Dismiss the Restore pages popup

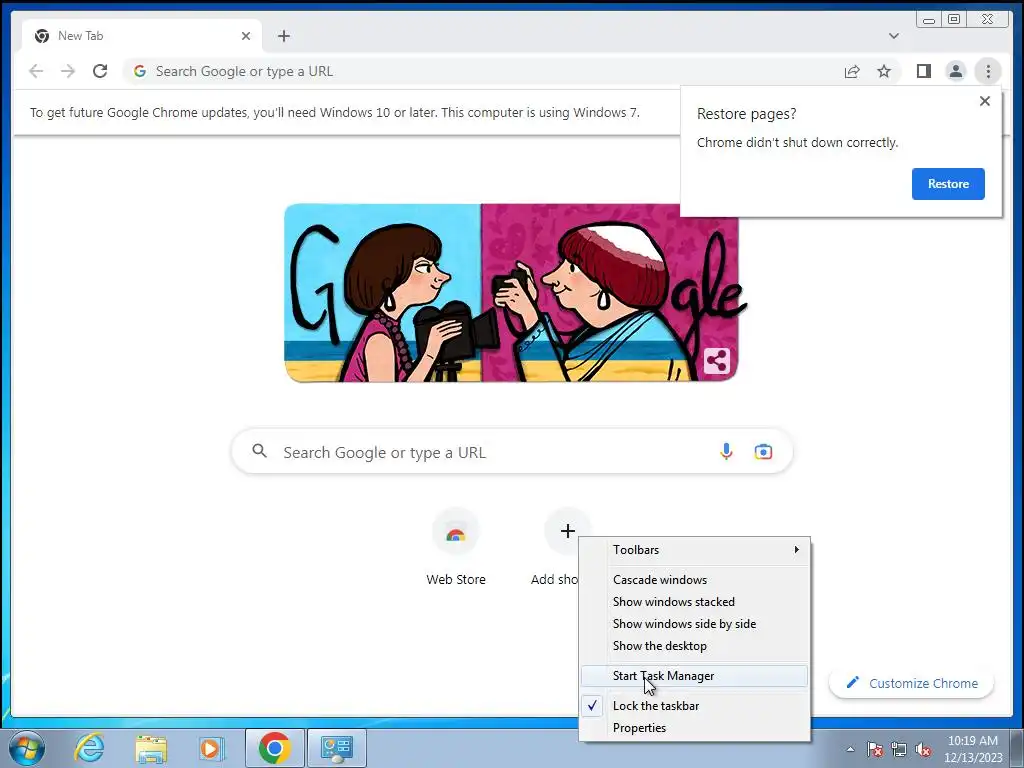pos(985,101)
